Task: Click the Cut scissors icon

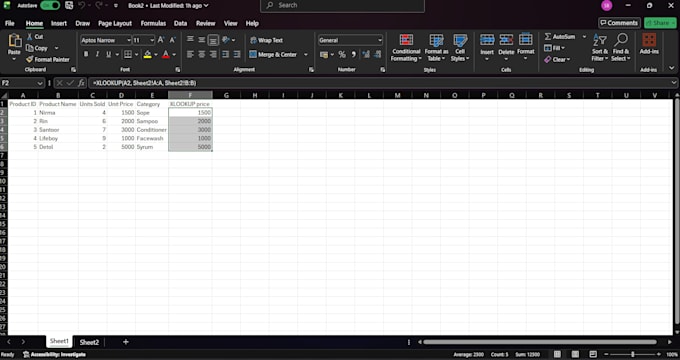Action: [x=29, y=37]
